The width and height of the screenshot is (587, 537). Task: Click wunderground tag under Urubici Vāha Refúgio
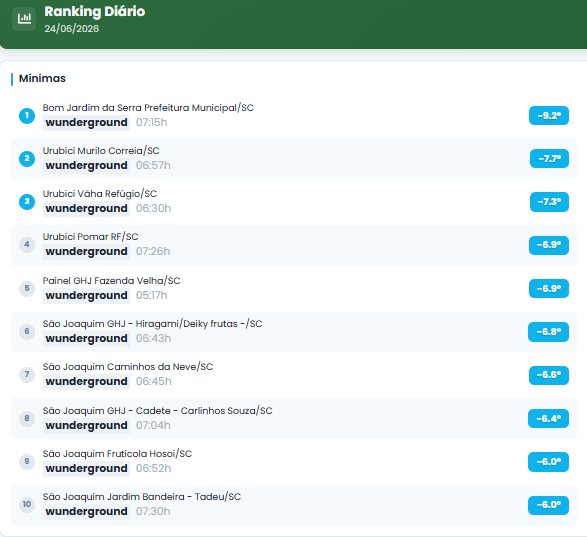click(x=86, y=209)
